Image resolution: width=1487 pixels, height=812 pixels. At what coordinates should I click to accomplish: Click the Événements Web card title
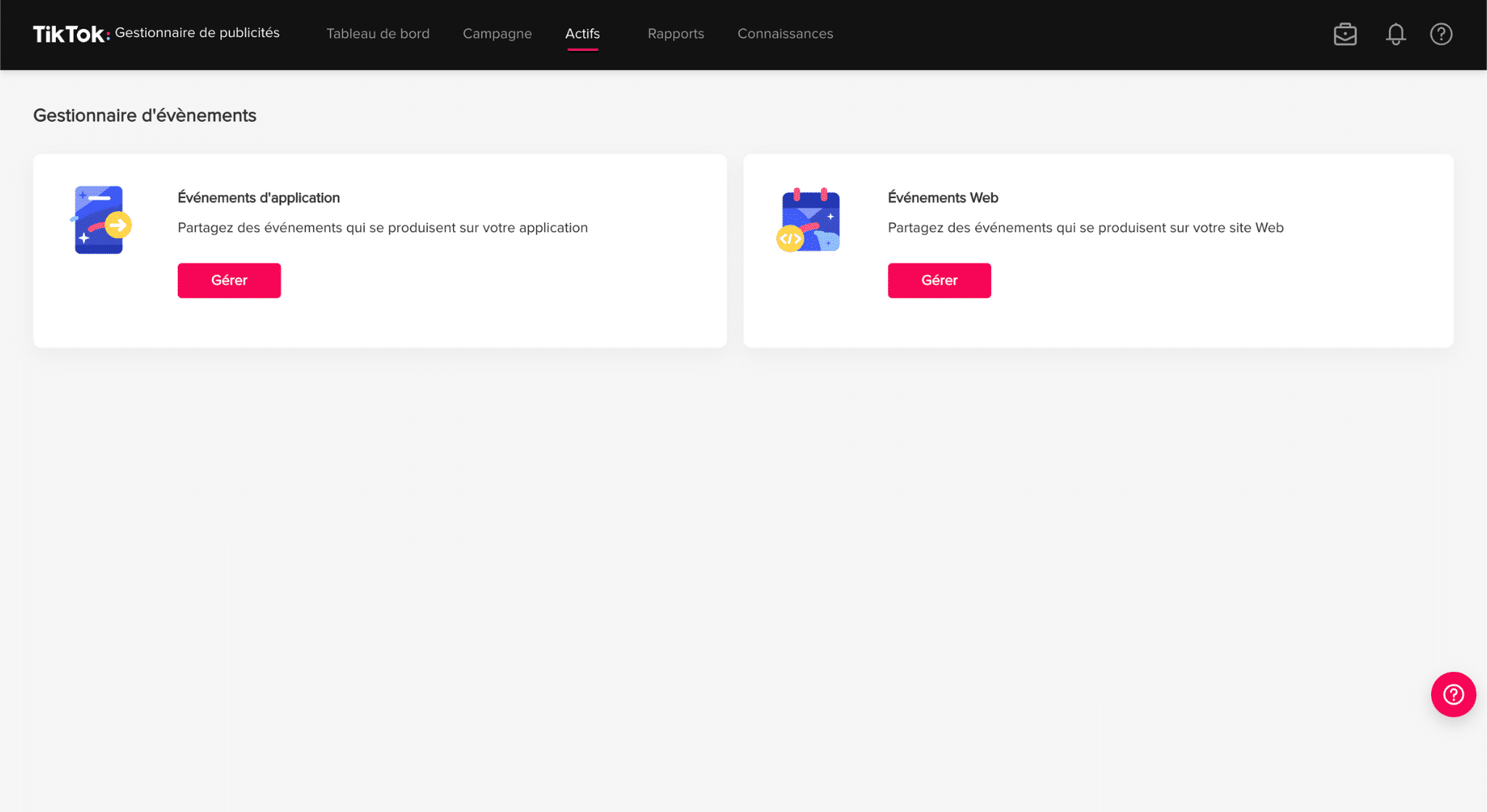pos(942,197)
